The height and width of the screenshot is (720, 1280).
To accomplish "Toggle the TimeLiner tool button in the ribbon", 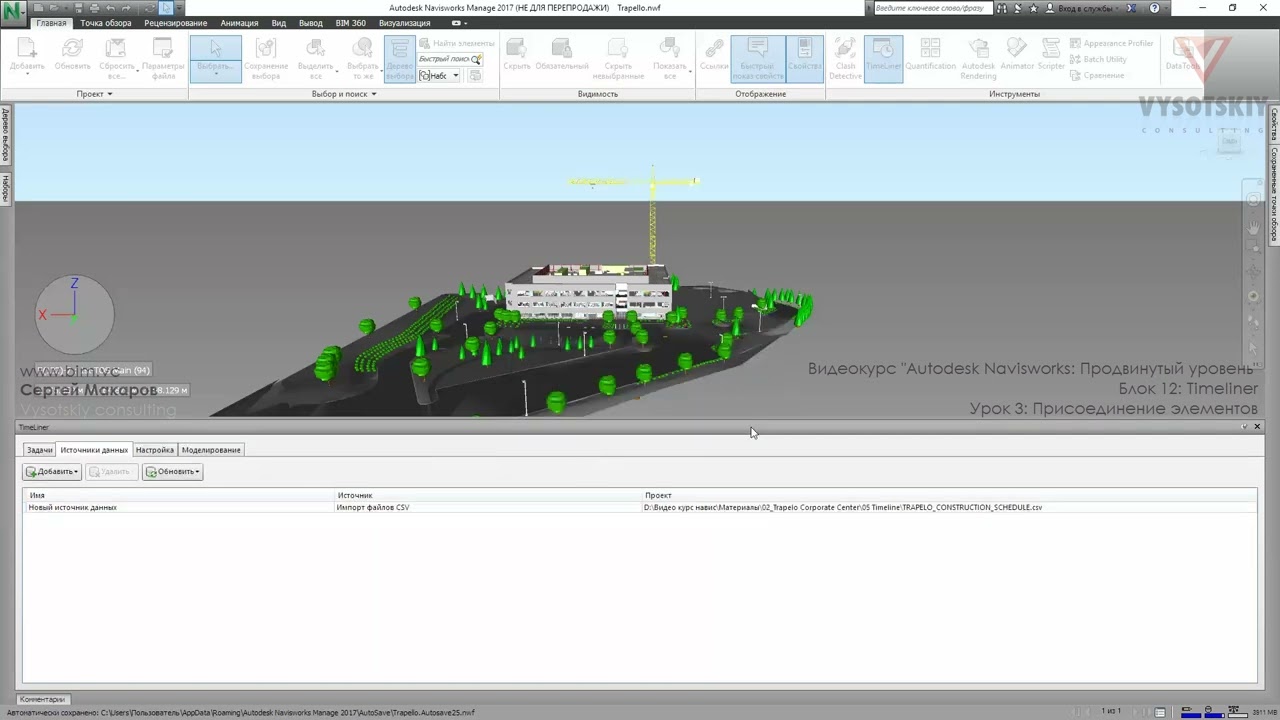I will pos(883,59).
